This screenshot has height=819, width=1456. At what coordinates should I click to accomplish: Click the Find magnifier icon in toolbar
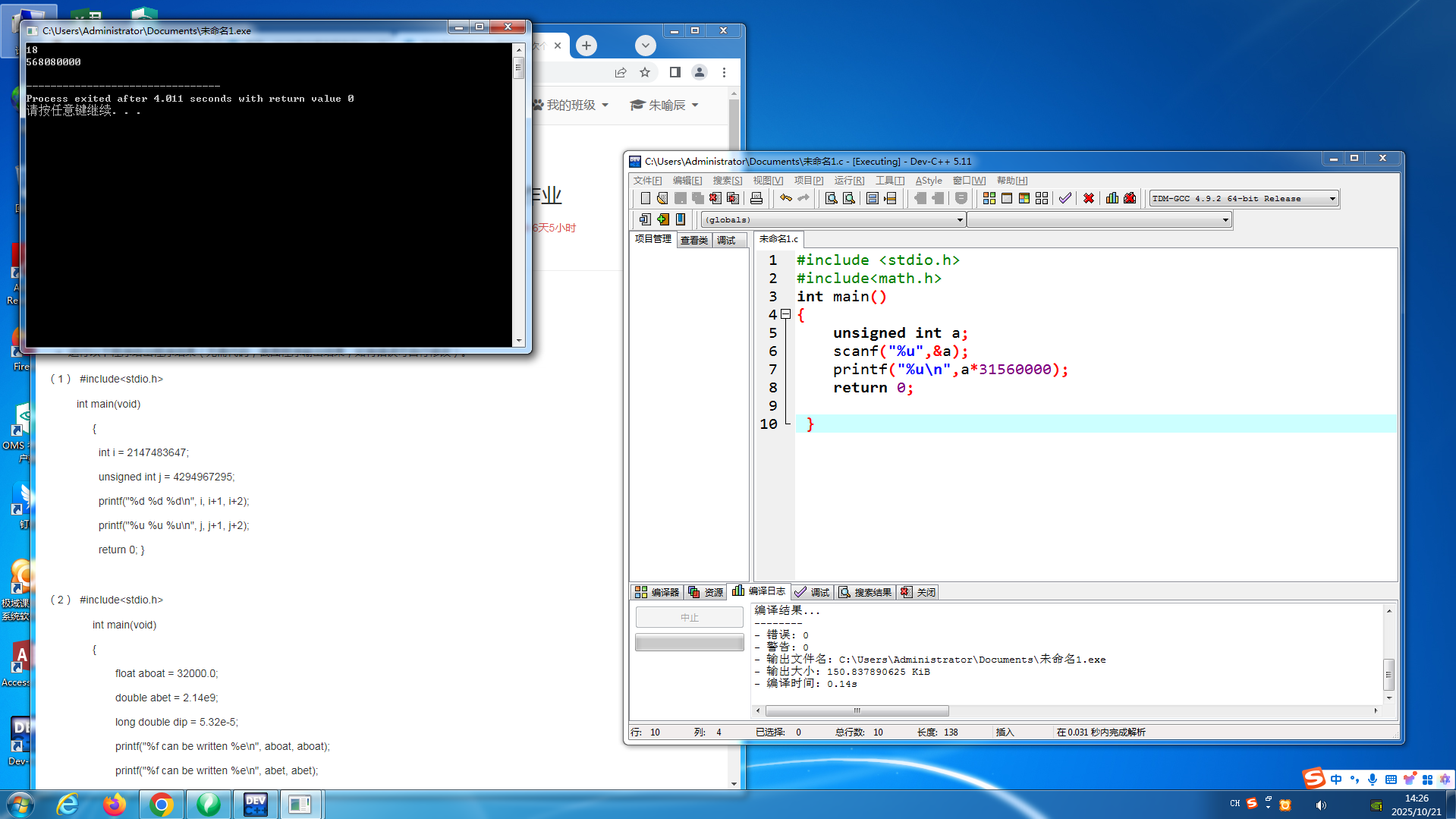[x=831, y=198]
